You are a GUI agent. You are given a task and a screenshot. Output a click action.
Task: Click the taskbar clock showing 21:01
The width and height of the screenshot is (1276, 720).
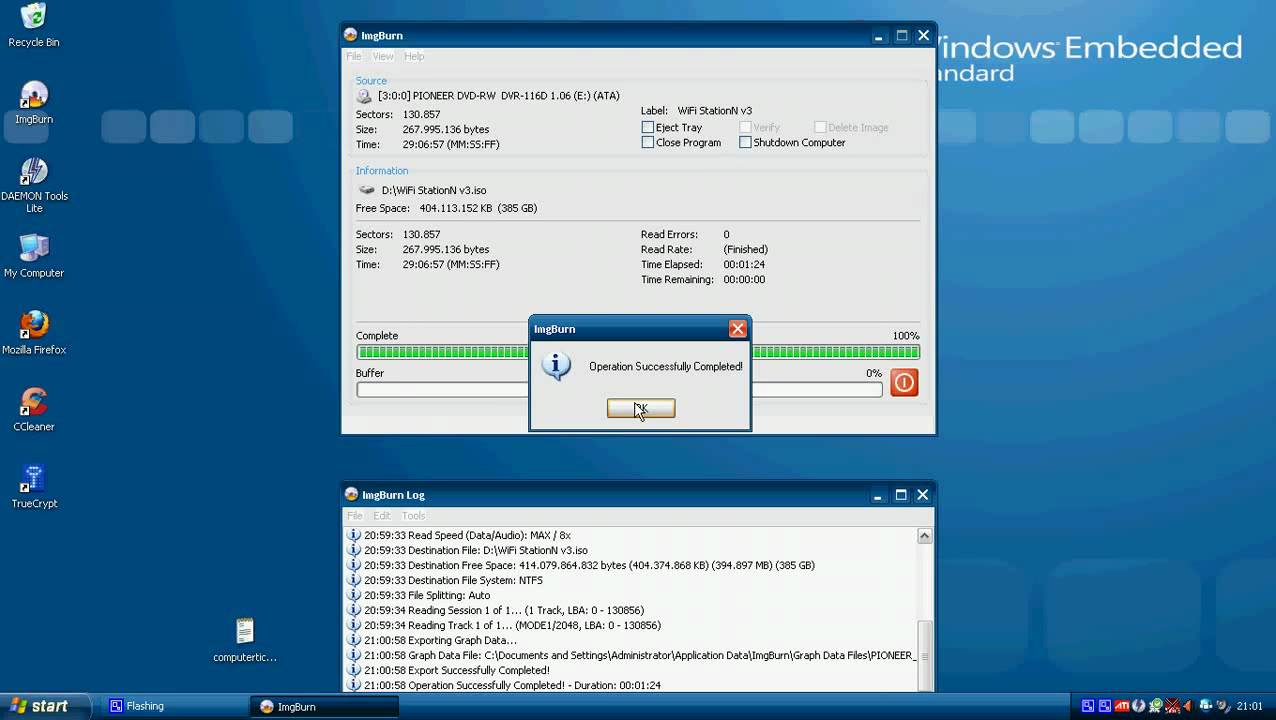pyautogui.click(x=1250, y=706)
